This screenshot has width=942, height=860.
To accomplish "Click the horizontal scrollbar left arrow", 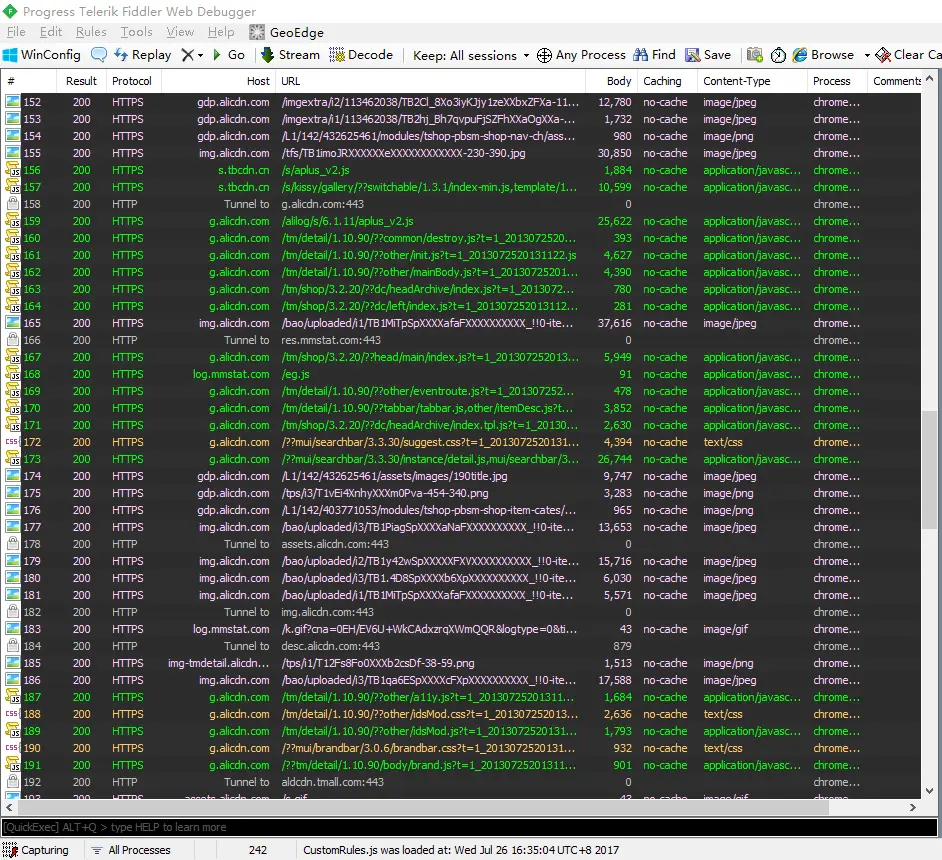I will [9, 808].
